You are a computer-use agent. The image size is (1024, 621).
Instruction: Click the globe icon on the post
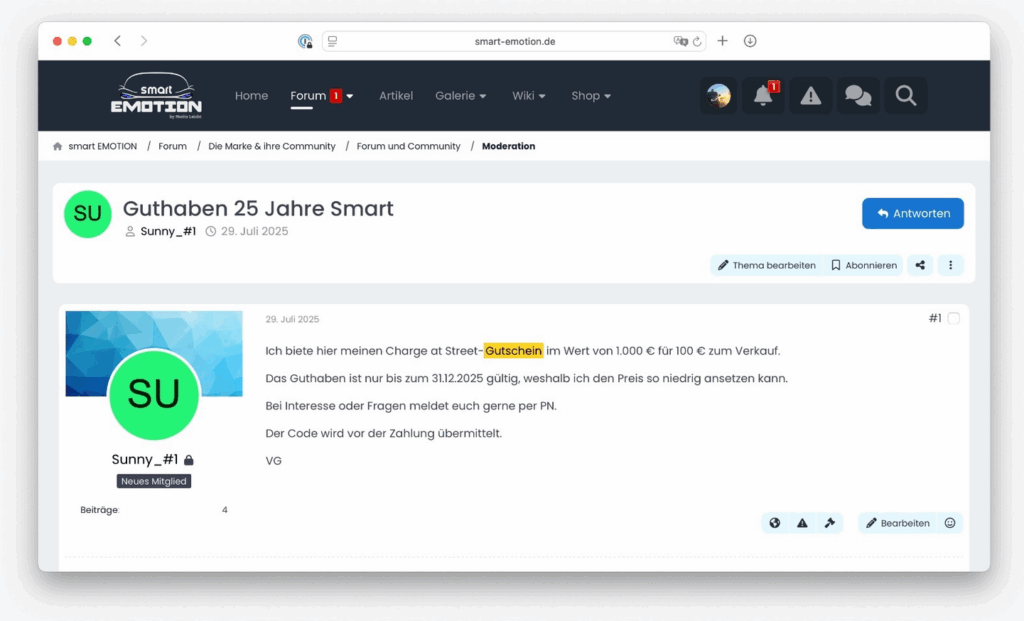[x=774, y=523]
